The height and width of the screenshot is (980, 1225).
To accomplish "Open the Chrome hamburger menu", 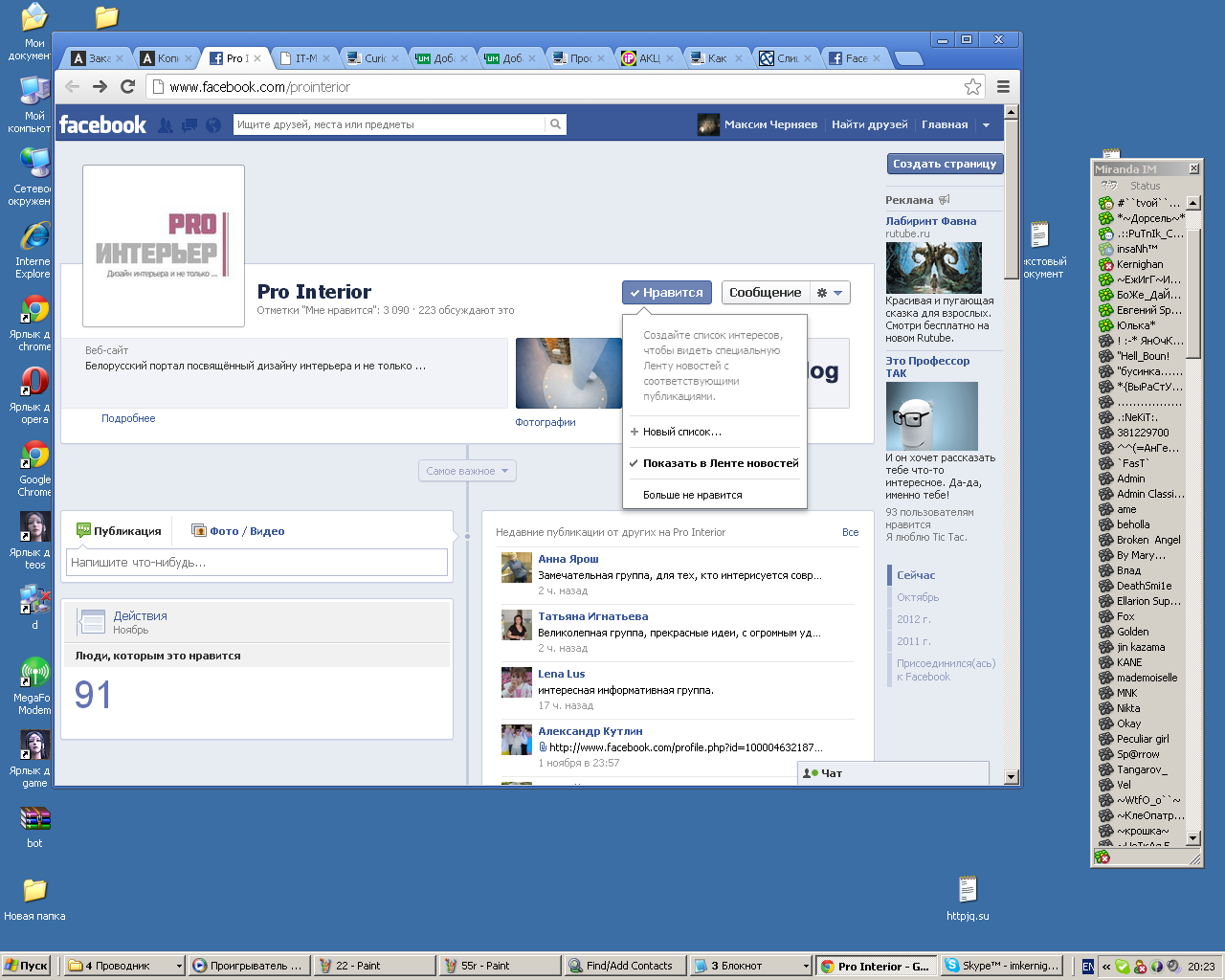I will pyautogui.click(x=1003, y=87).
